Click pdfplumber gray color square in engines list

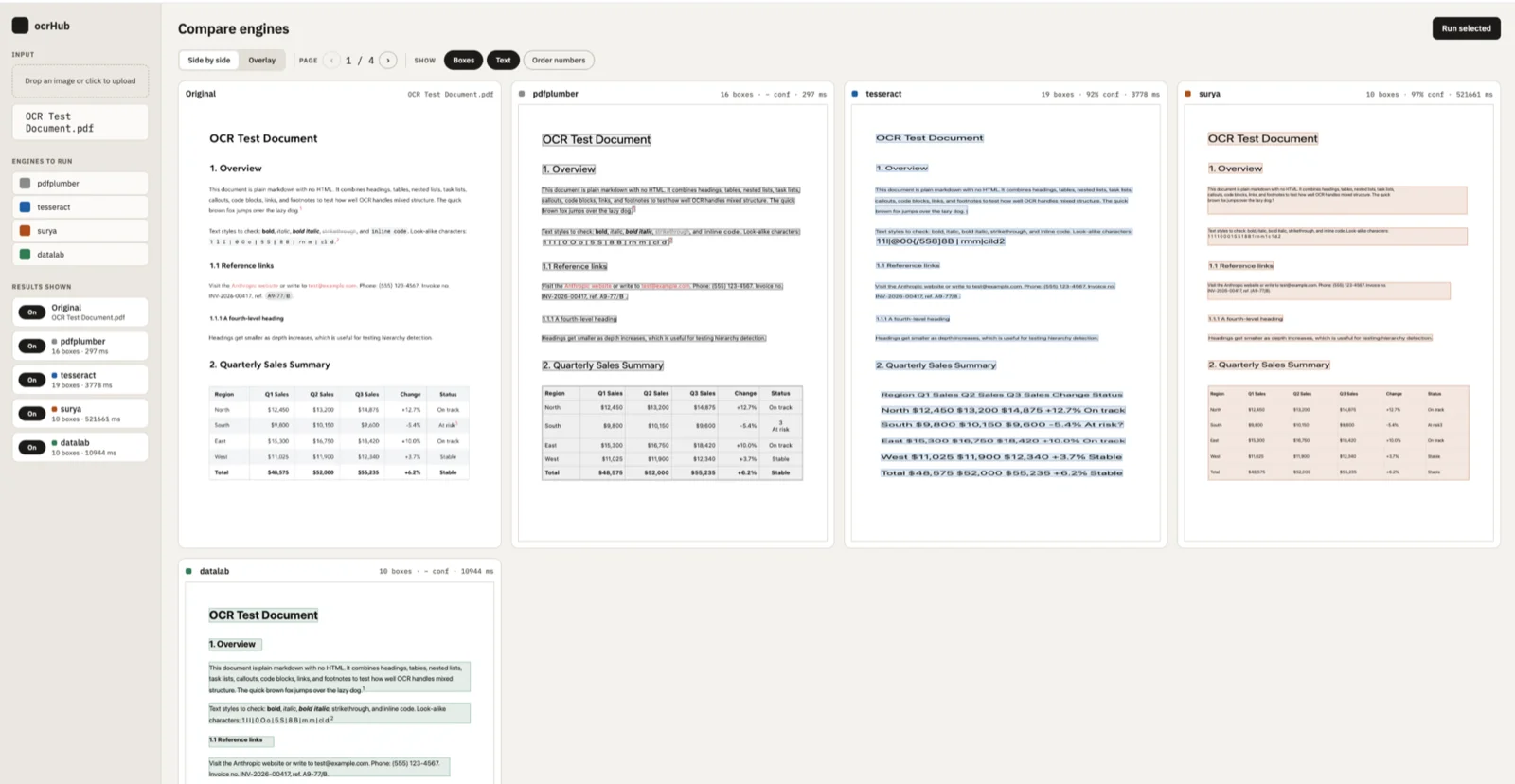[x=26, y=184]
